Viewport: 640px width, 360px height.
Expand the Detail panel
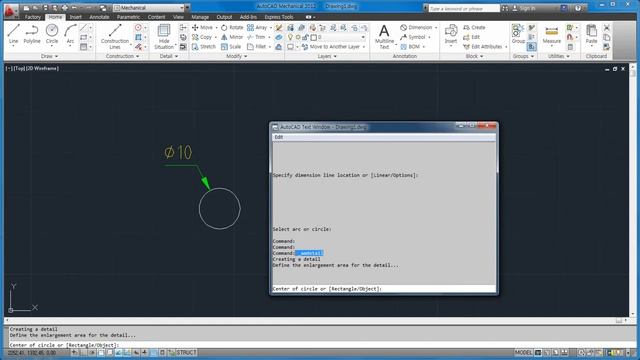(x=168, y=56)
